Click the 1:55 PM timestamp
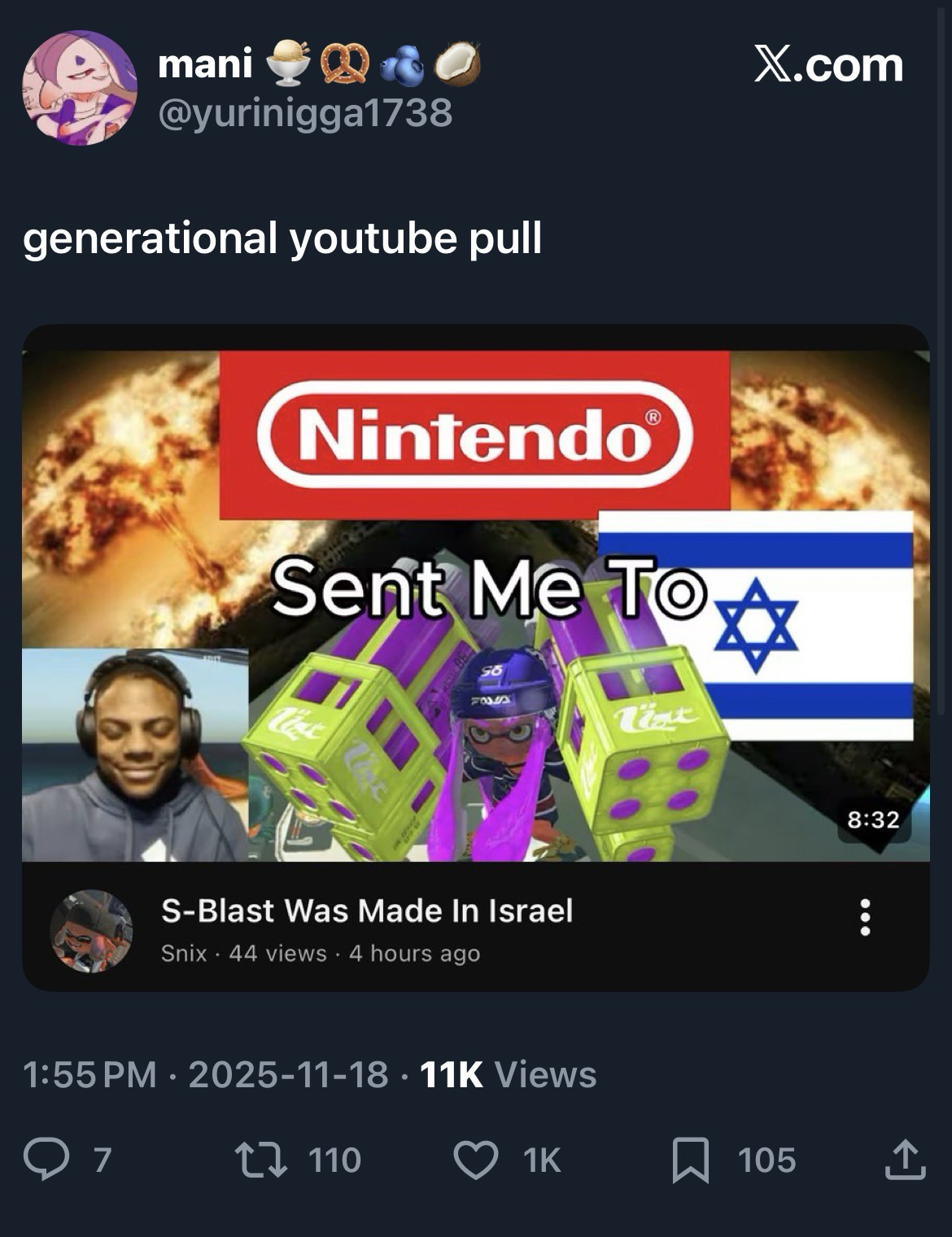The height and width of the screenshot is (1237, 952). pos(90,1074)
